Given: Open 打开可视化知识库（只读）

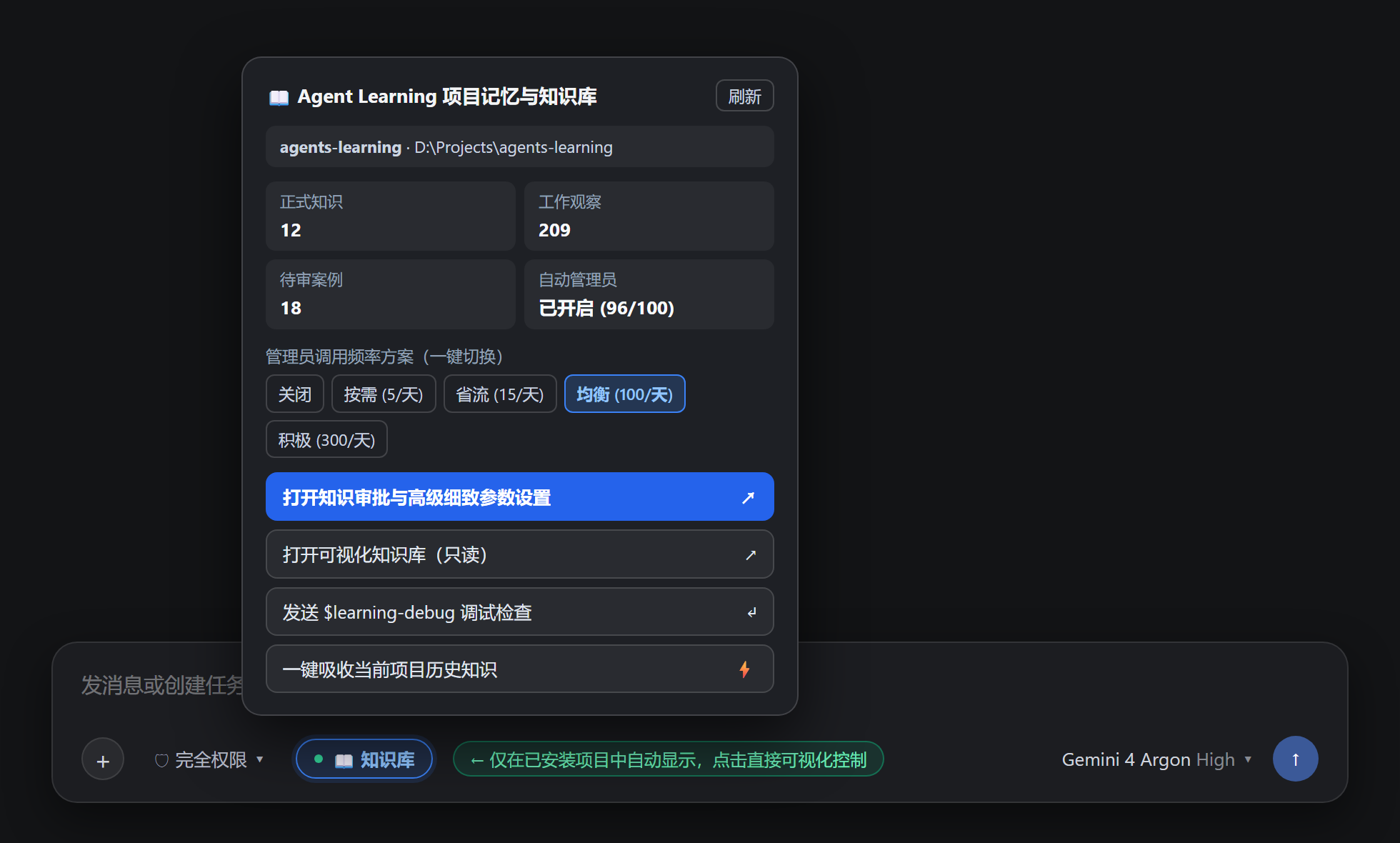Looking at the screenshot, I should (x=519, y=554).
